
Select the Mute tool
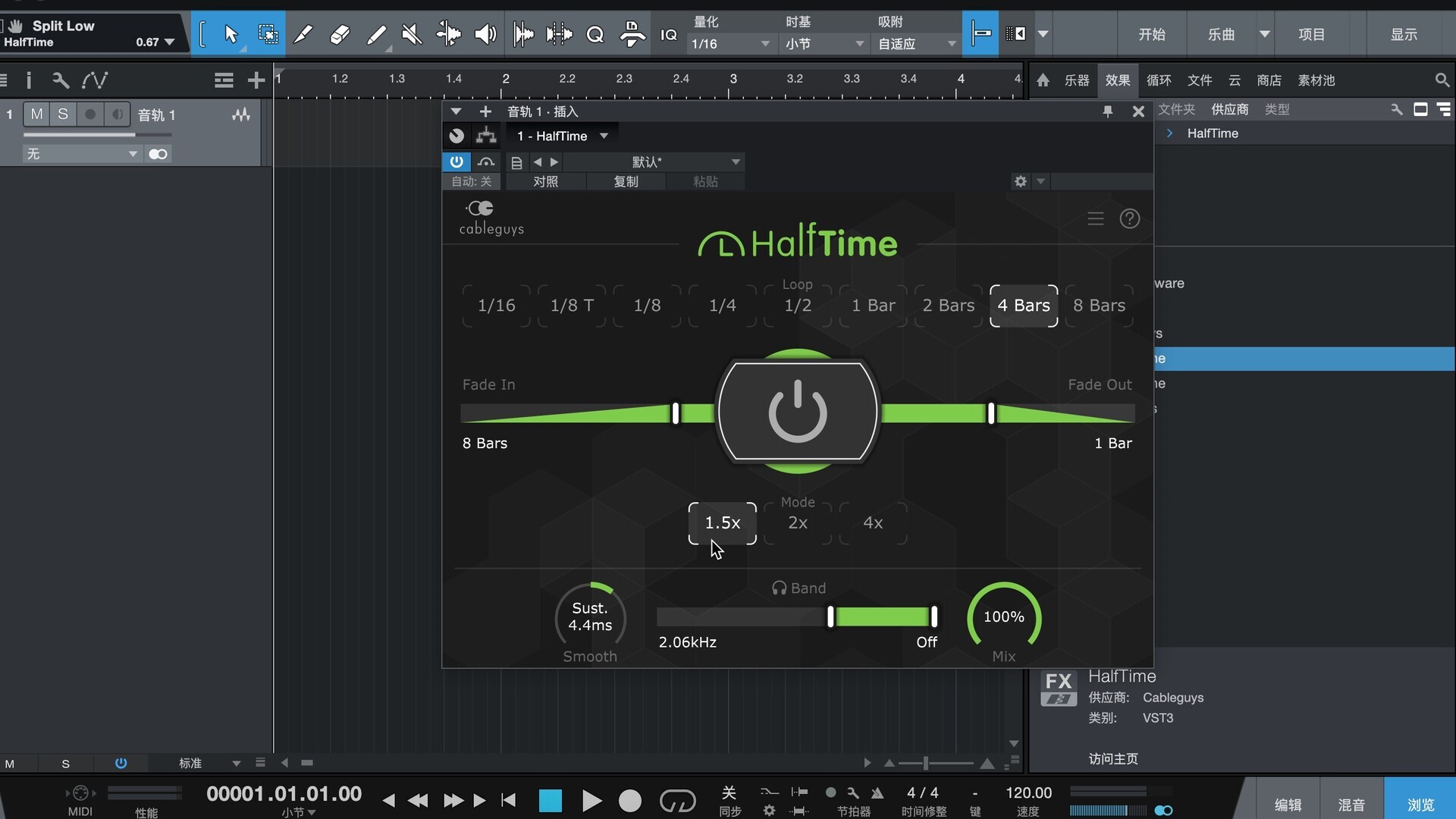[412, 34]
